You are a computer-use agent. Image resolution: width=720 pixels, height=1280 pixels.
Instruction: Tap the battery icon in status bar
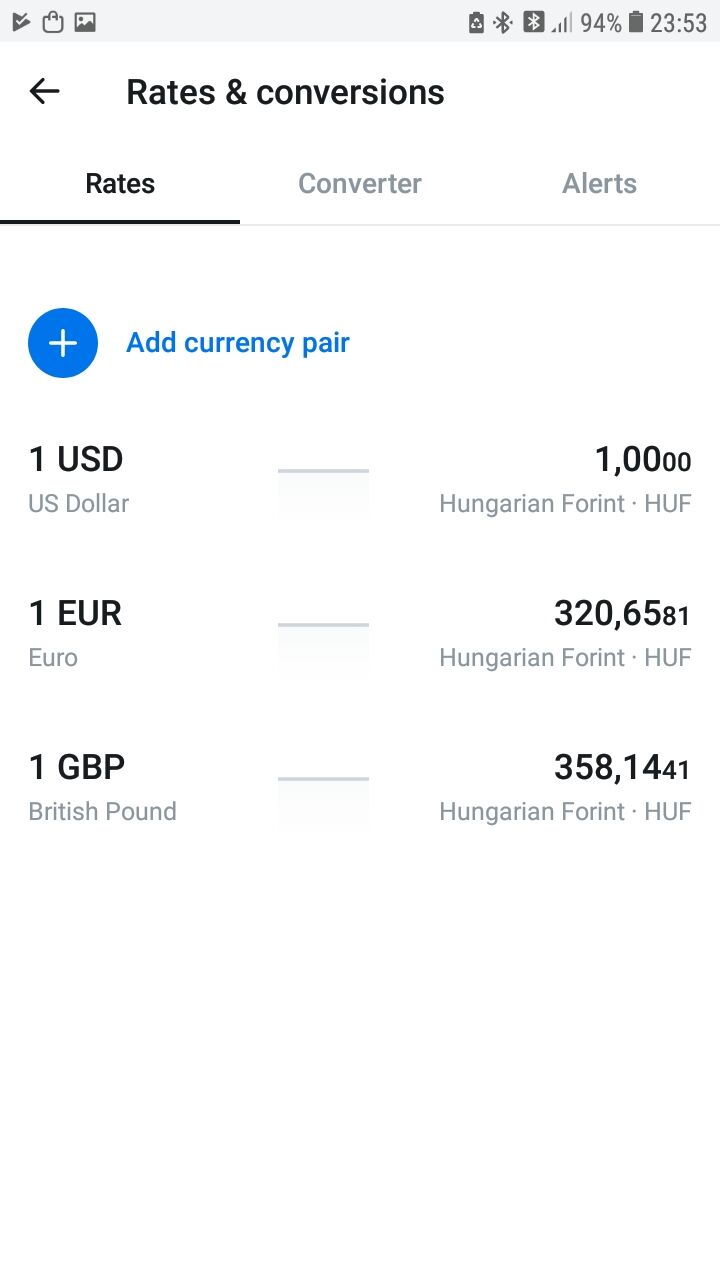coord(636,22)
